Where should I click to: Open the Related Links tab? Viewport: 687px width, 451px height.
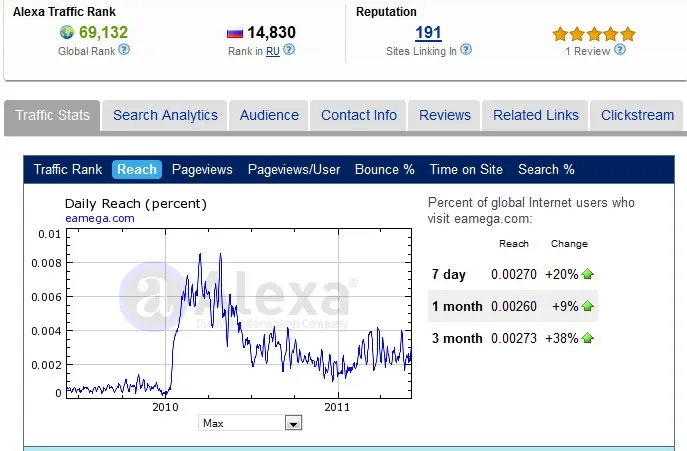pyautogui.click(x=536, y=115)
